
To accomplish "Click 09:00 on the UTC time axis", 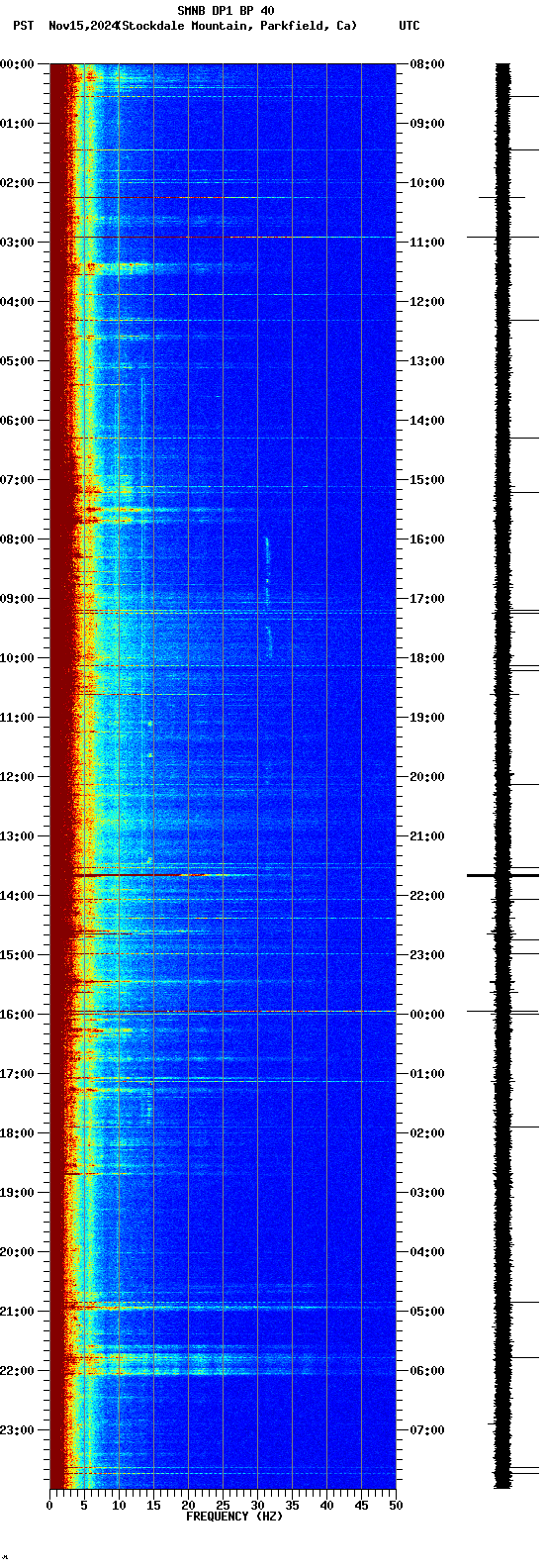I will point(426,124).
